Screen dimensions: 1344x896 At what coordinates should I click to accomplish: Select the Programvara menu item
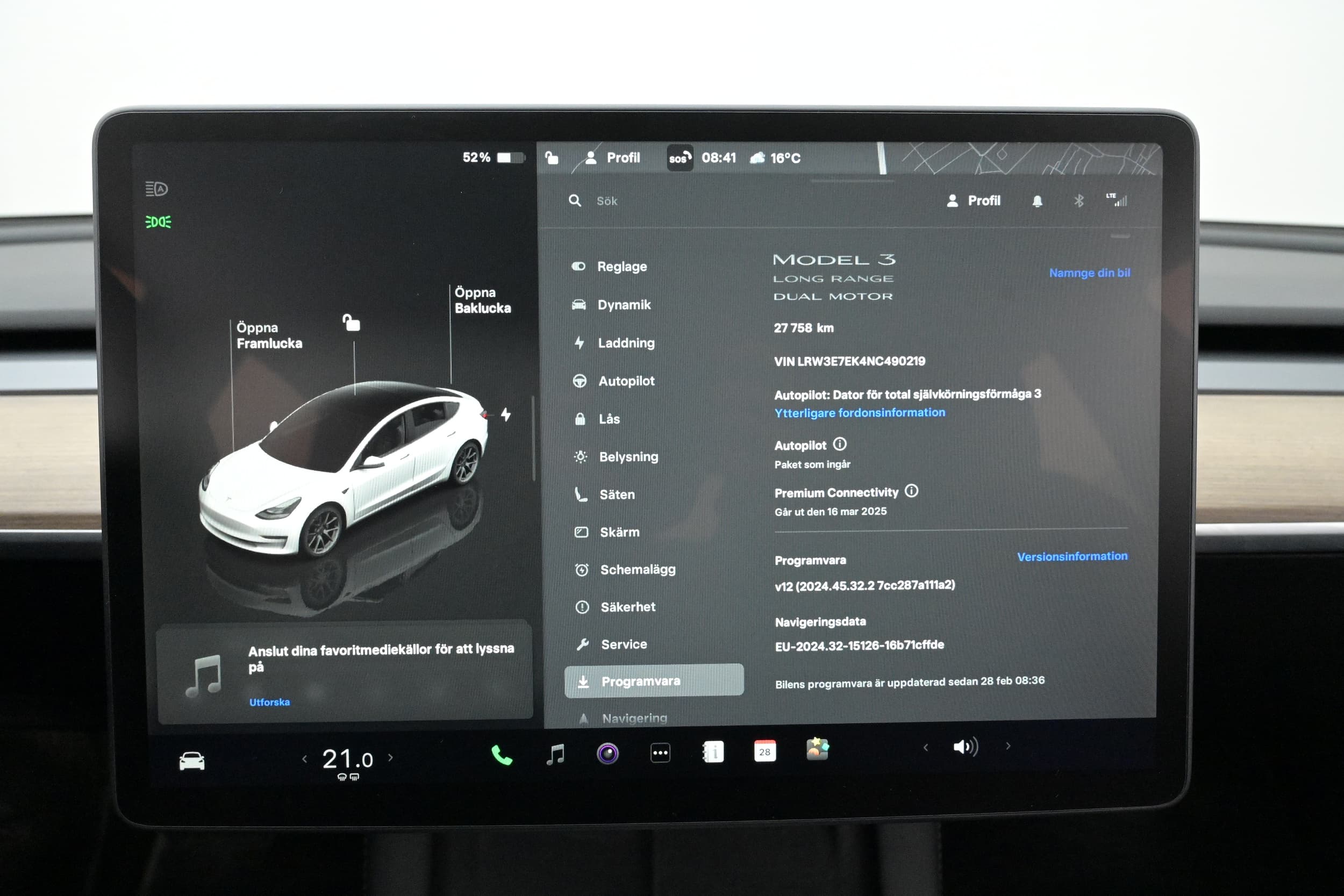click(x=654, y=680)
